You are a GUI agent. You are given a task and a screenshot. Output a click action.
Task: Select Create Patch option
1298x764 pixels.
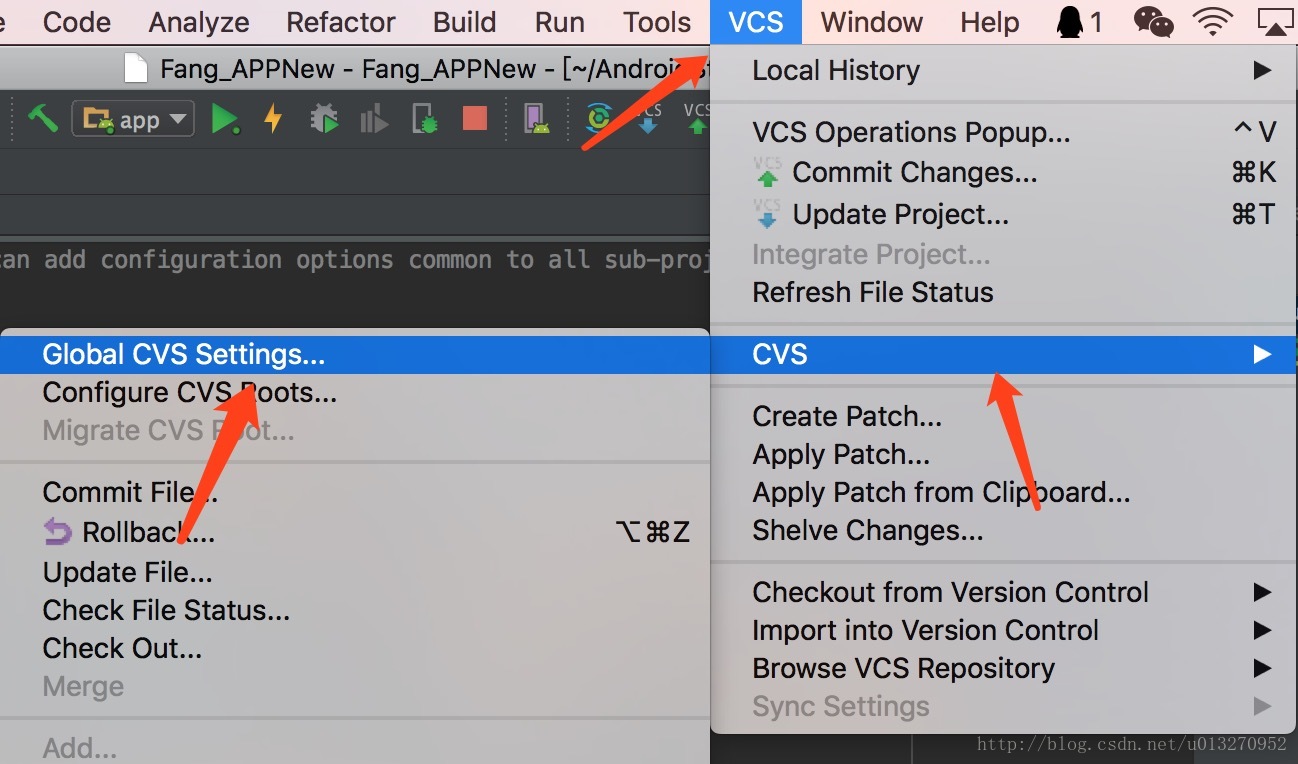click(x=847, y=416)
